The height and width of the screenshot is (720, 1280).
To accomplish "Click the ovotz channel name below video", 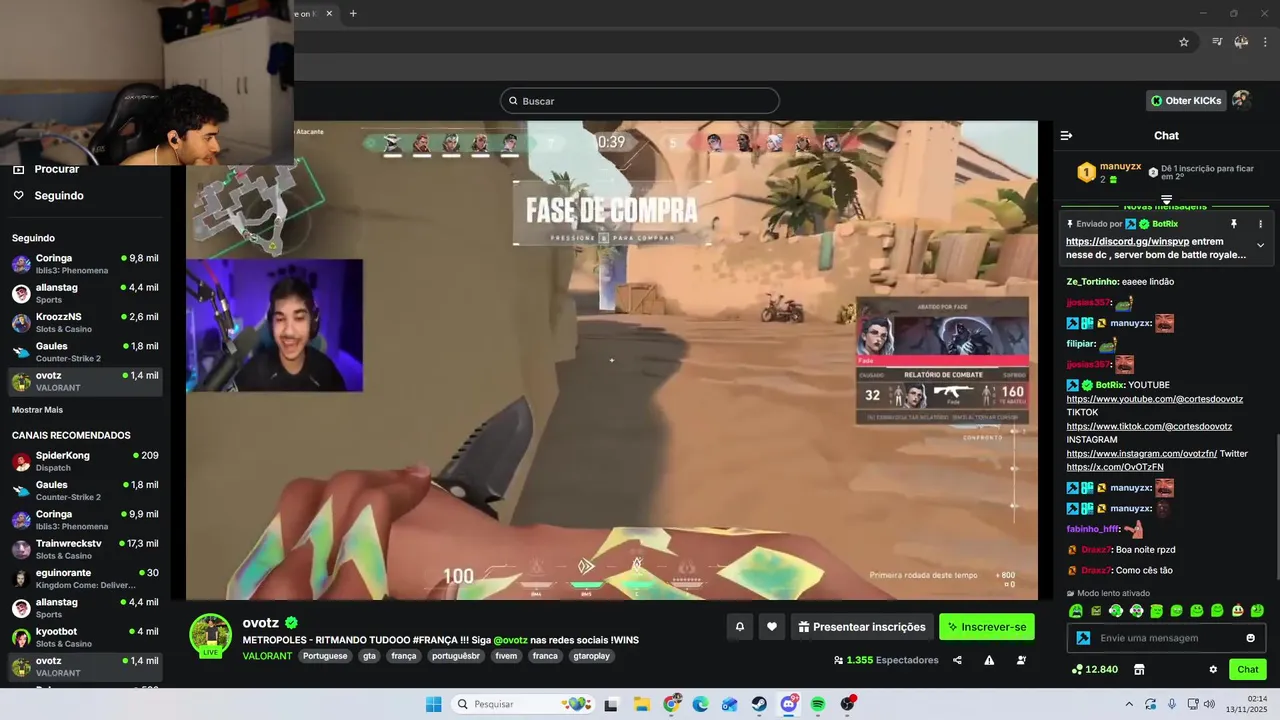I will coord(260,622).
